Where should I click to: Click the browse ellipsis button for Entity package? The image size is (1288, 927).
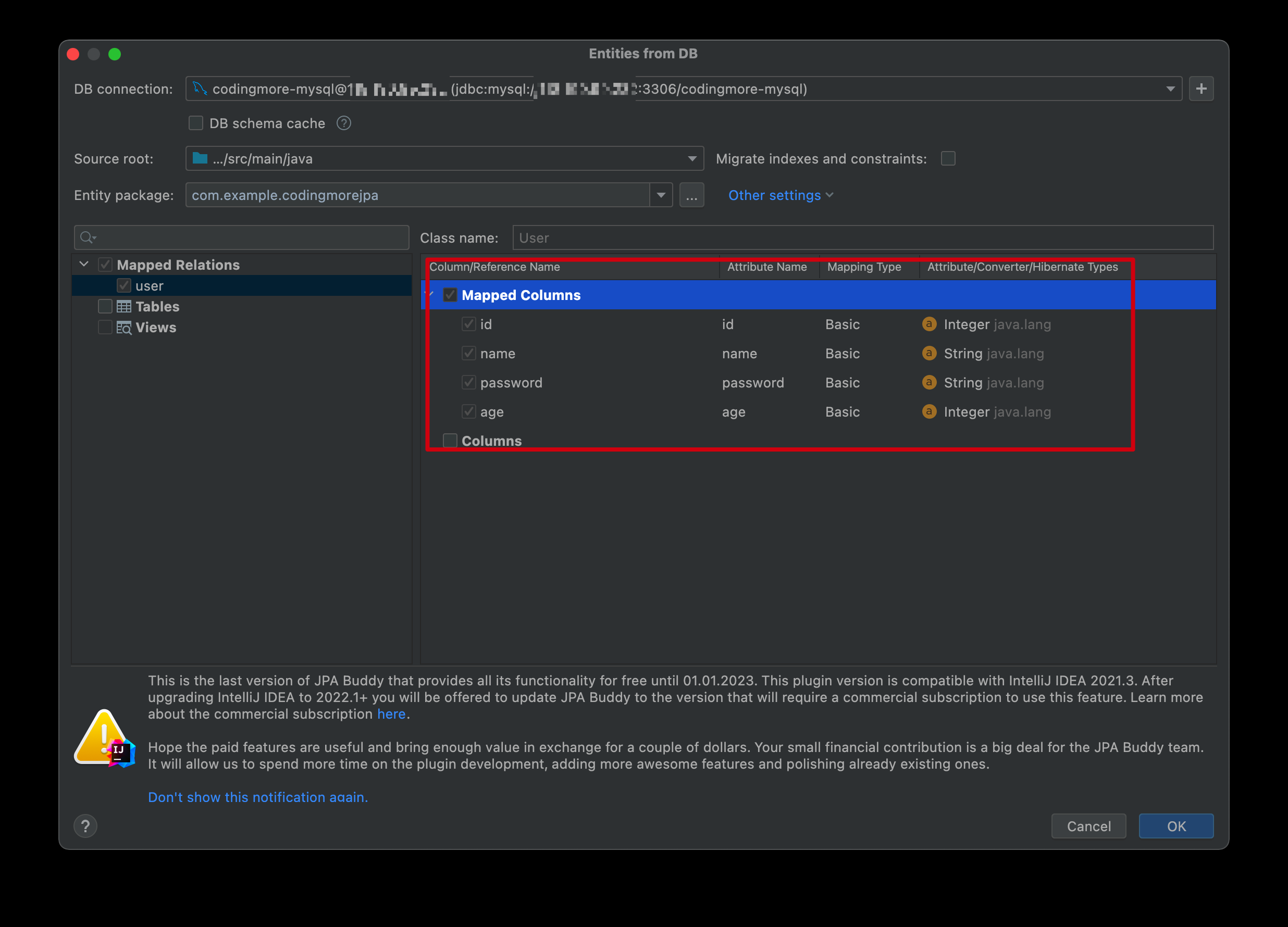tap(691, 195)
